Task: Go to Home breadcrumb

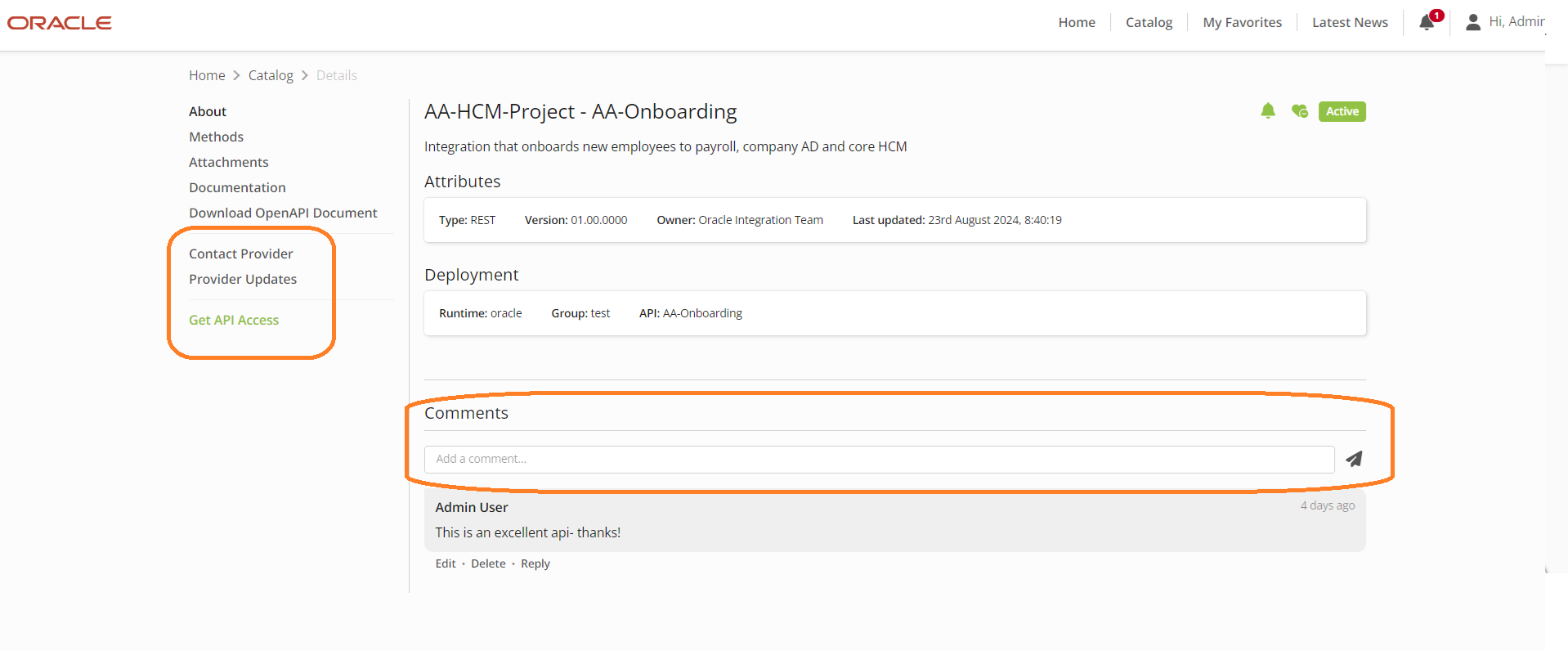Action: [207, 75]
